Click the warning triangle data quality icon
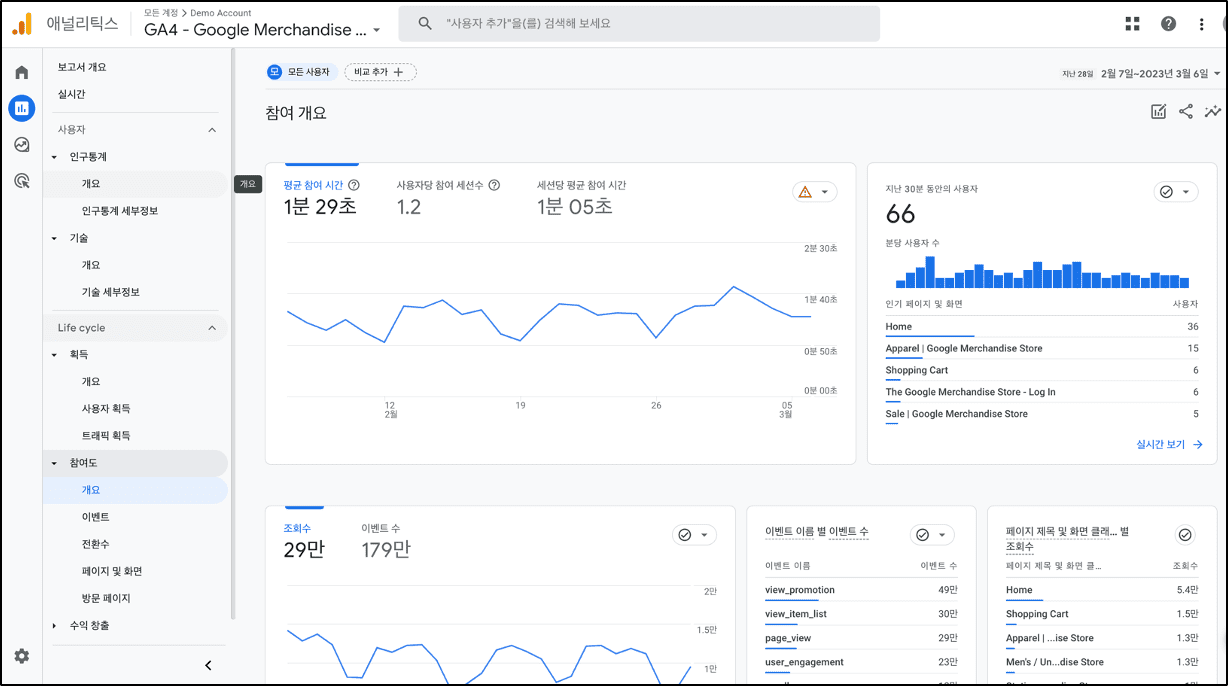 (805, 192)
